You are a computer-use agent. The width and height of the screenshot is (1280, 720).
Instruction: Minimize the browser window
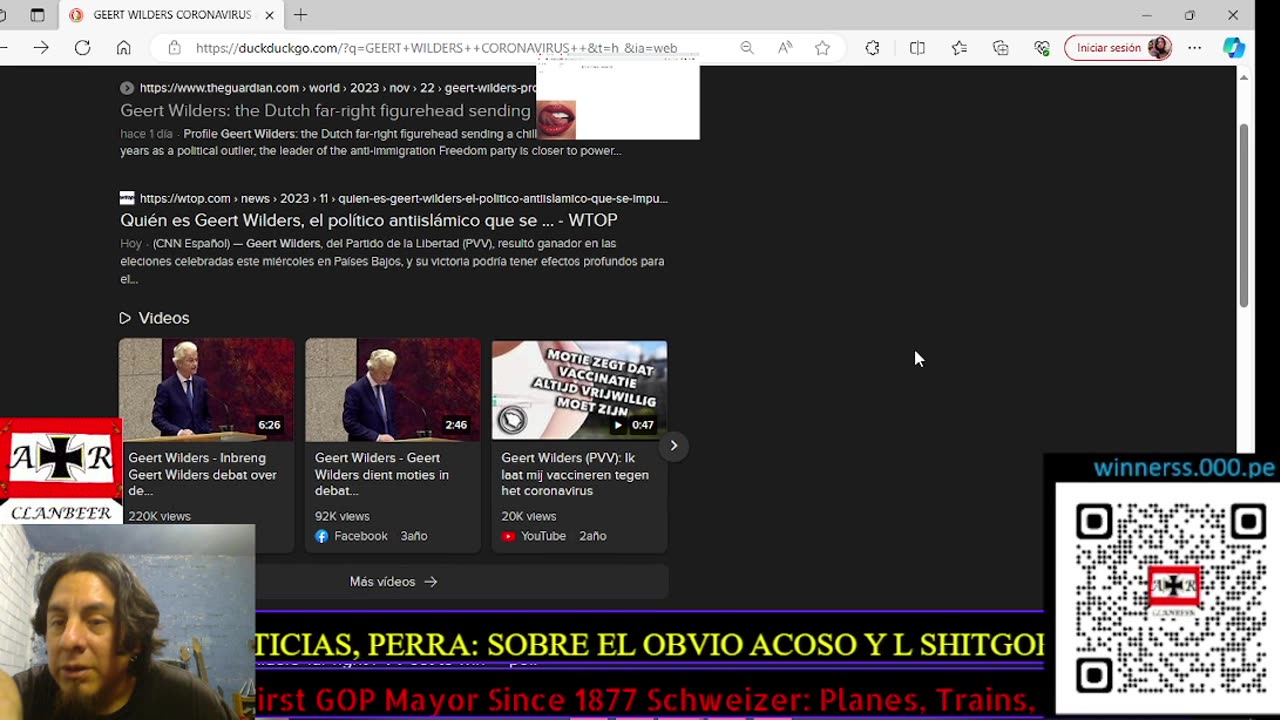(x=1147, y=15)
